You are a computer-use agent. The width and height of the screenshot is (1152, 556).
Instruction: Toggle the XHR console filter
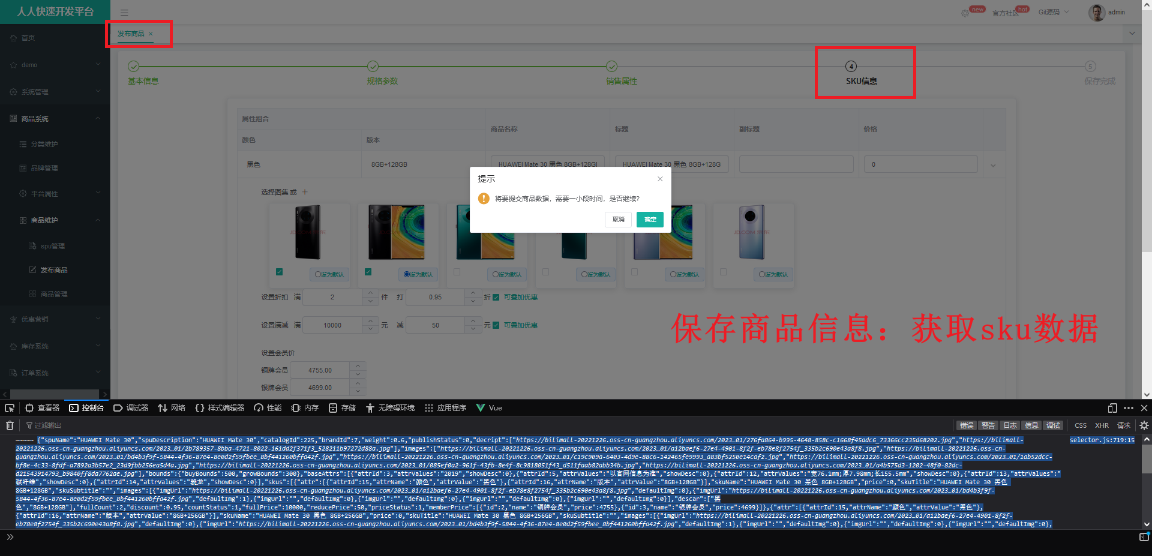(1101, 425)
